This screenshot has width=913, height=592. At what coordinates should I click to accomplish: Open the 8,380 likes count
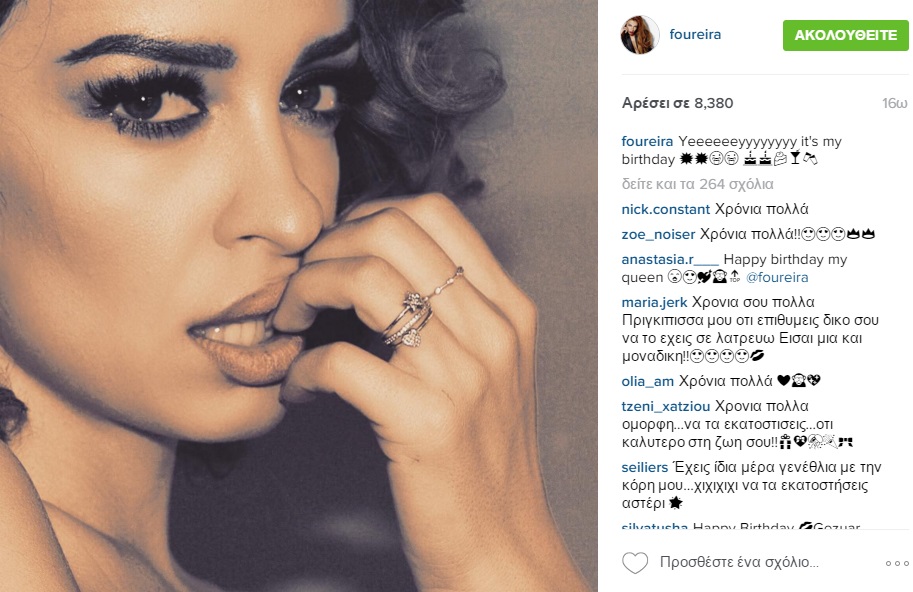tap(677, 104)
